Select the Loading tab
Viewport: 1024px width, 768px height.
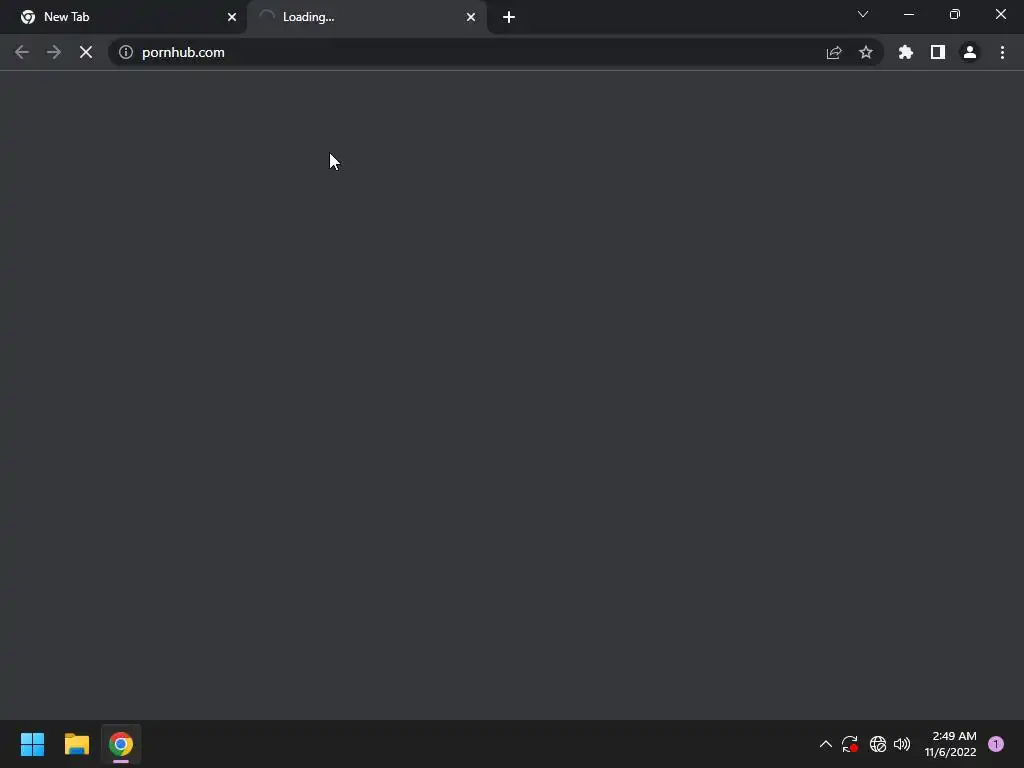(x=367, y=17)
